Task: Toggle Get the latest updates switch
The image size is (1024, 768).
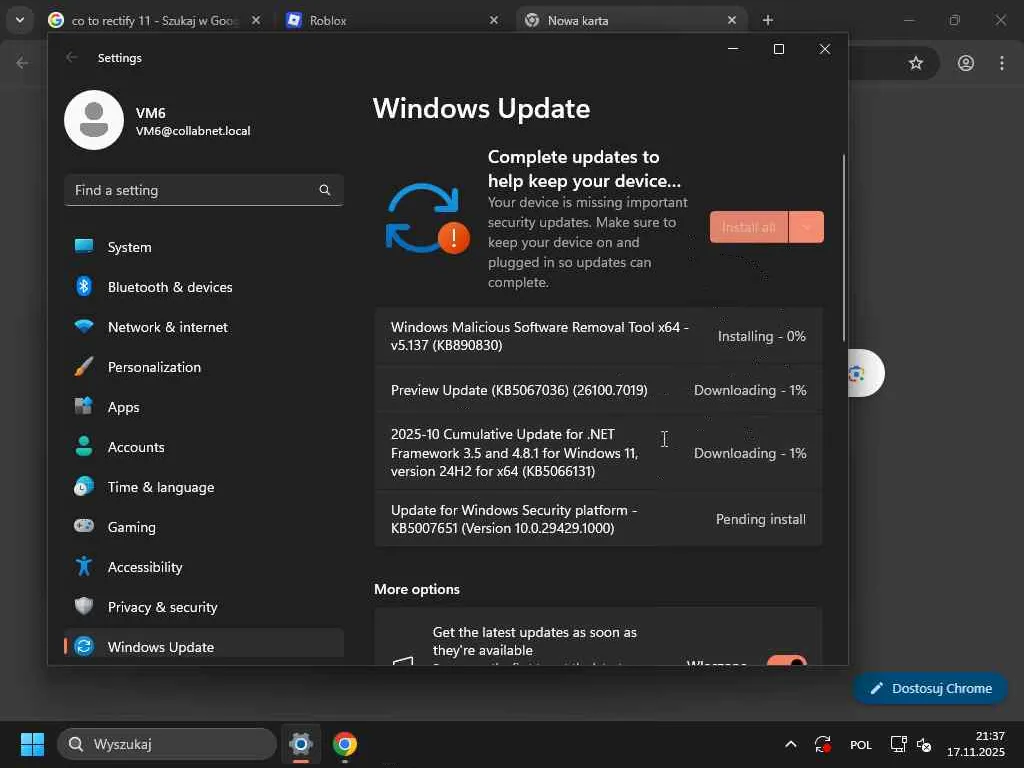Action: click(x=787, y=660)
